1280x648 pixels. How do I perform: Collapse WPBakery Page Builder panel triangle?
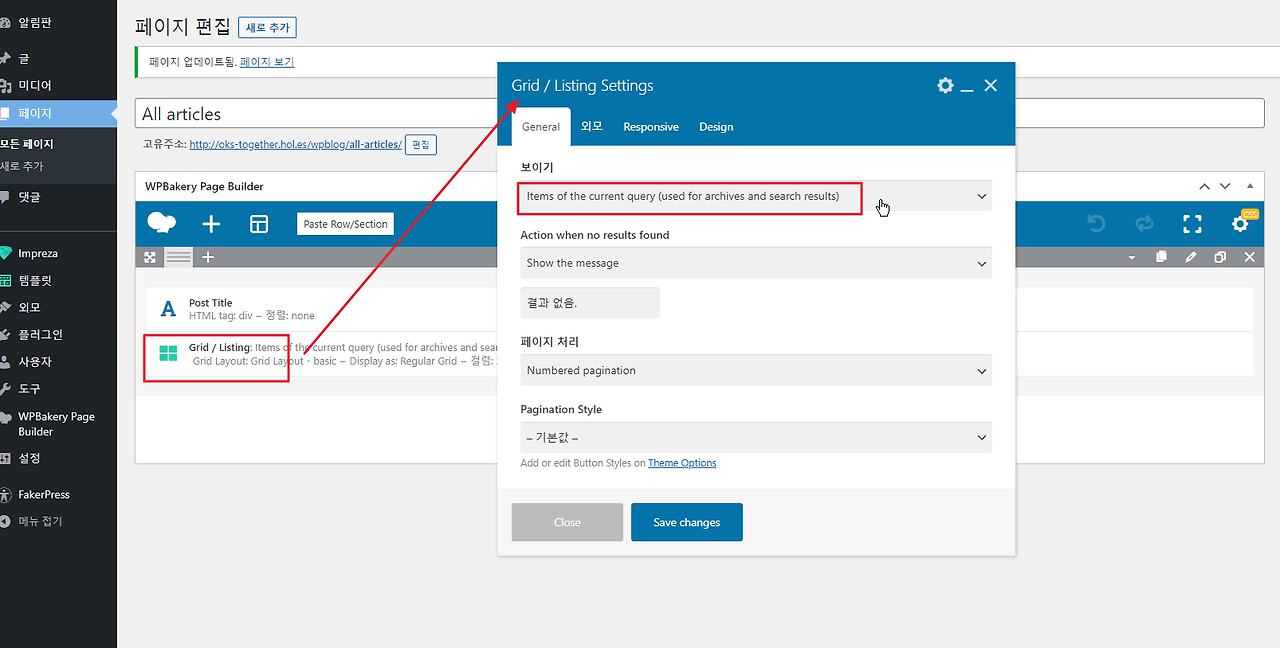point(1249,187)
